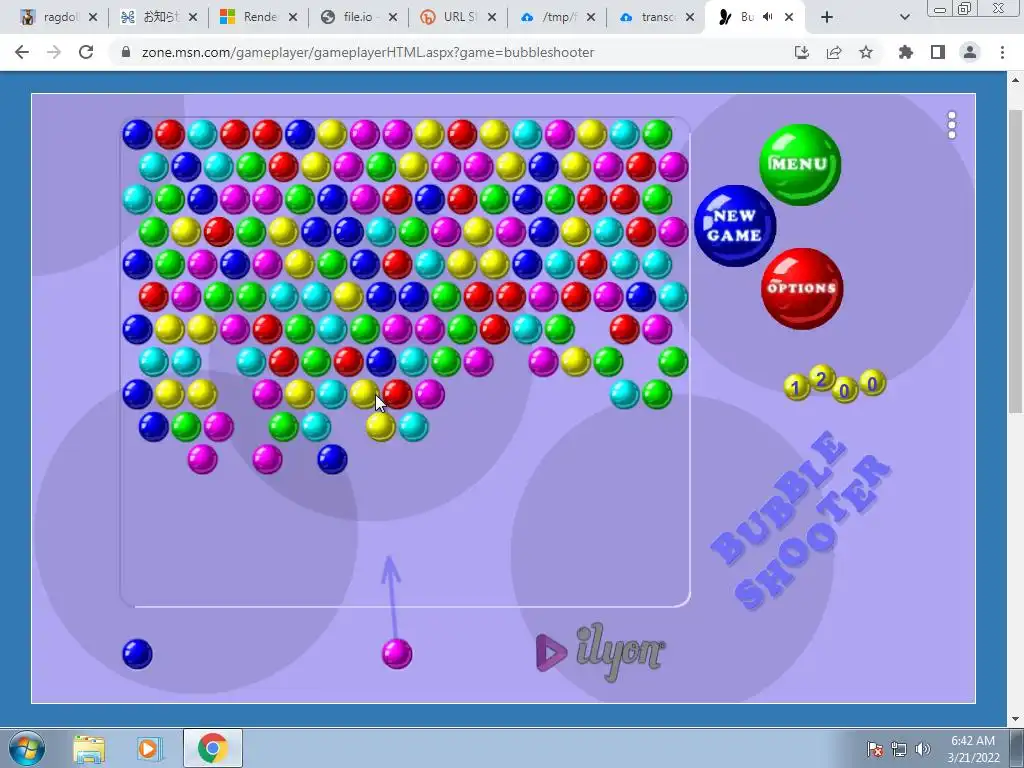Open the volume speaker icon in the tray
The height and width of the screenshot is (768, 1024).
[x=923, y=749]
